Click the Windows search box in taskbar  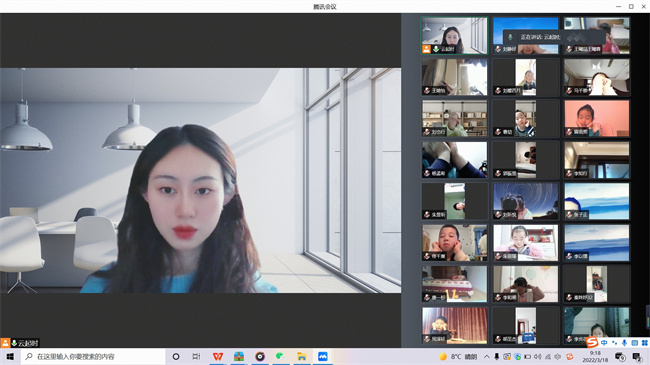click(x=93, y=356)
